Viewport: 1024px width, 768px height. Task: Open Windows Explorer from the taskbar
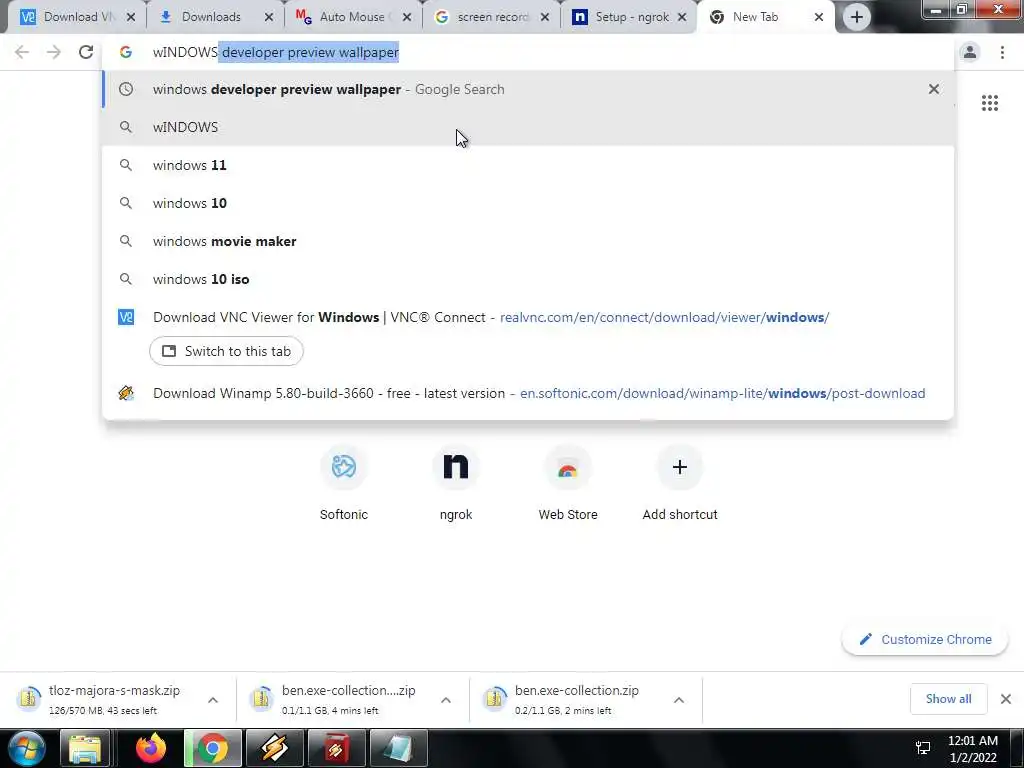click(85, 748)
